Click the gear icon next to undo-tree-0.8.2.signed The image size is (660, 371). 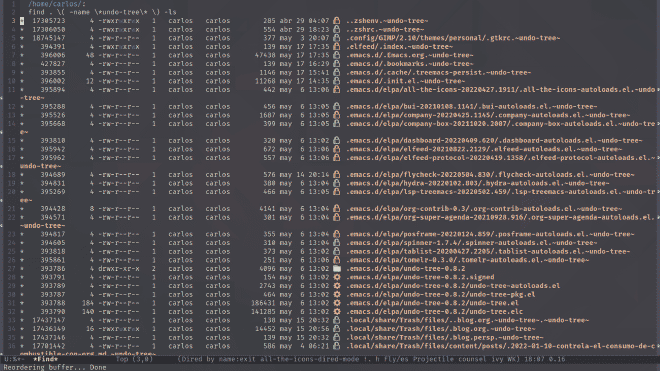tap(337, 277)
